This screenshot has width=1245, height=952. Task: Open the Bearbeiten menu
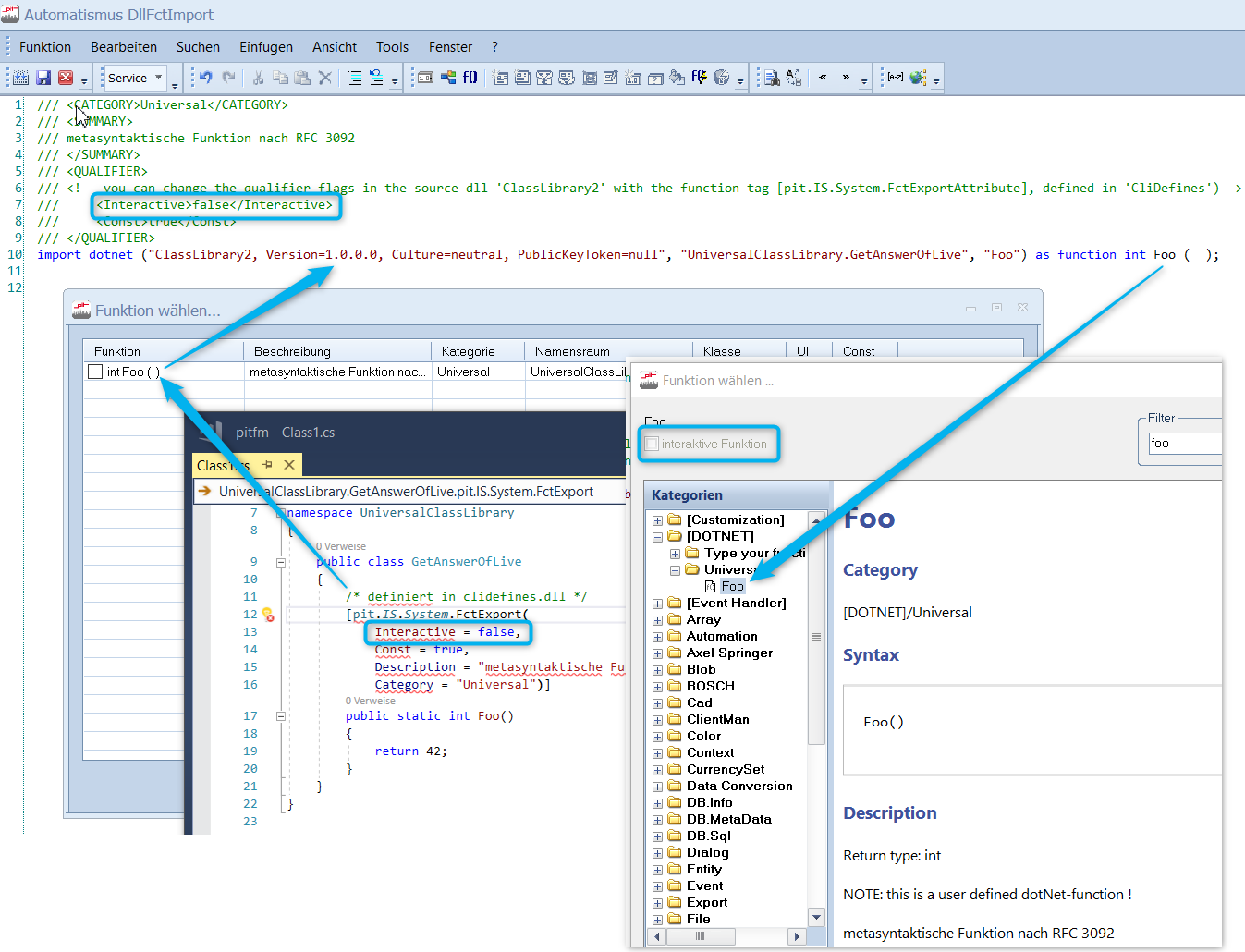click(124, 47)
